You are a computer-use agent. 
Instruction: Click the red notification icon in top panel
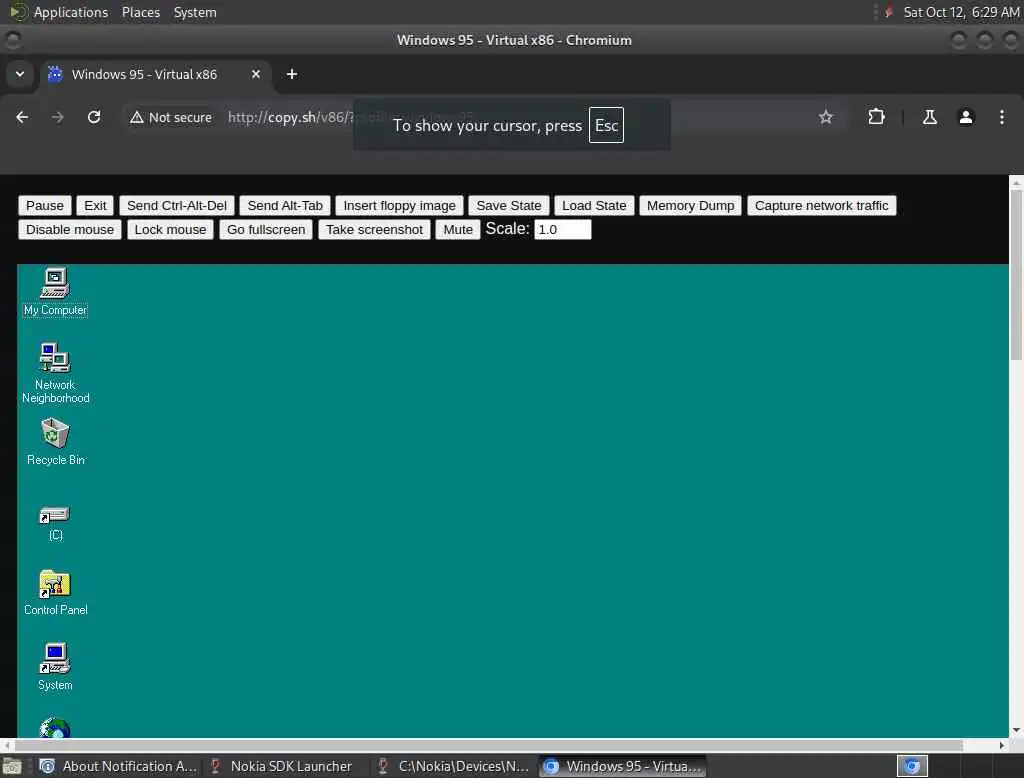coord(888,12)
